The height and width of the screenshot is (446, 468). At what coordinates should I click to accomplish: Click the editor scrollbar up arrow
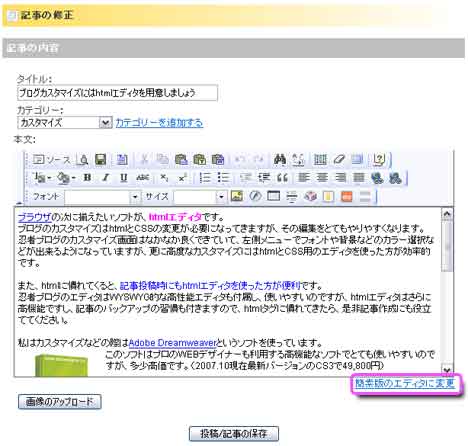(x=447, y=214)
